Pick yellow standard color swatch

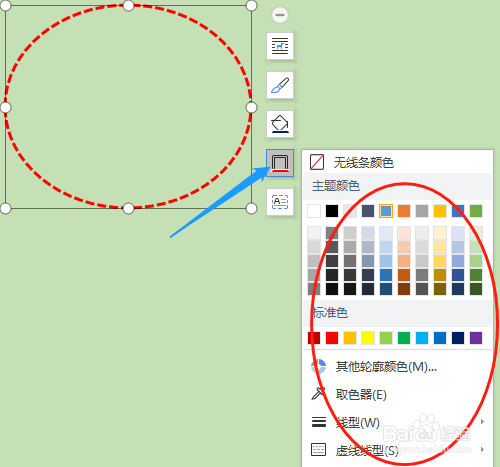point(368,338)
